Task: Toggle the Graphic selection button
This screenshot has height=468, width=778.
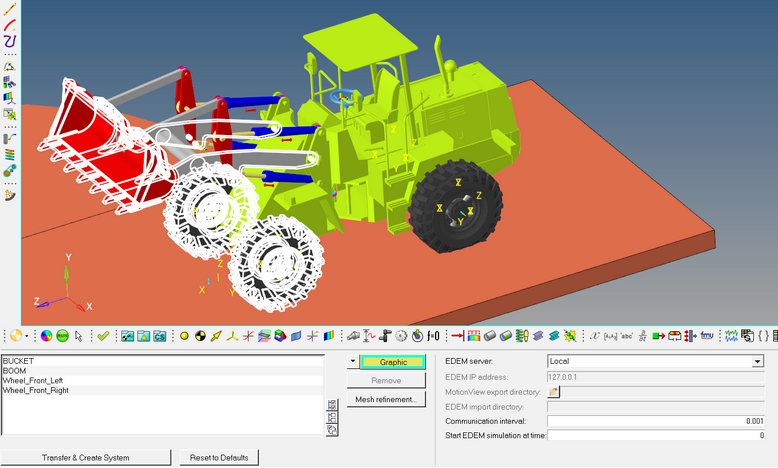Action: pos(393,362)
